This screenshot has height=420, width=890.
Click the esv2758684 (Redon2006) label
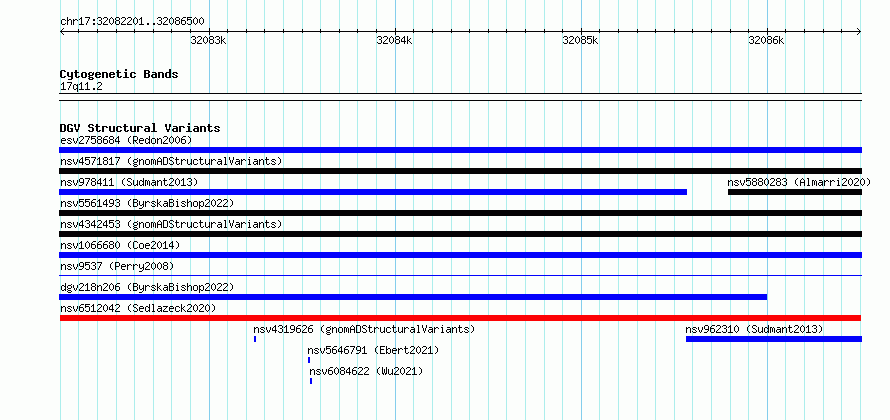coord(126,140)
